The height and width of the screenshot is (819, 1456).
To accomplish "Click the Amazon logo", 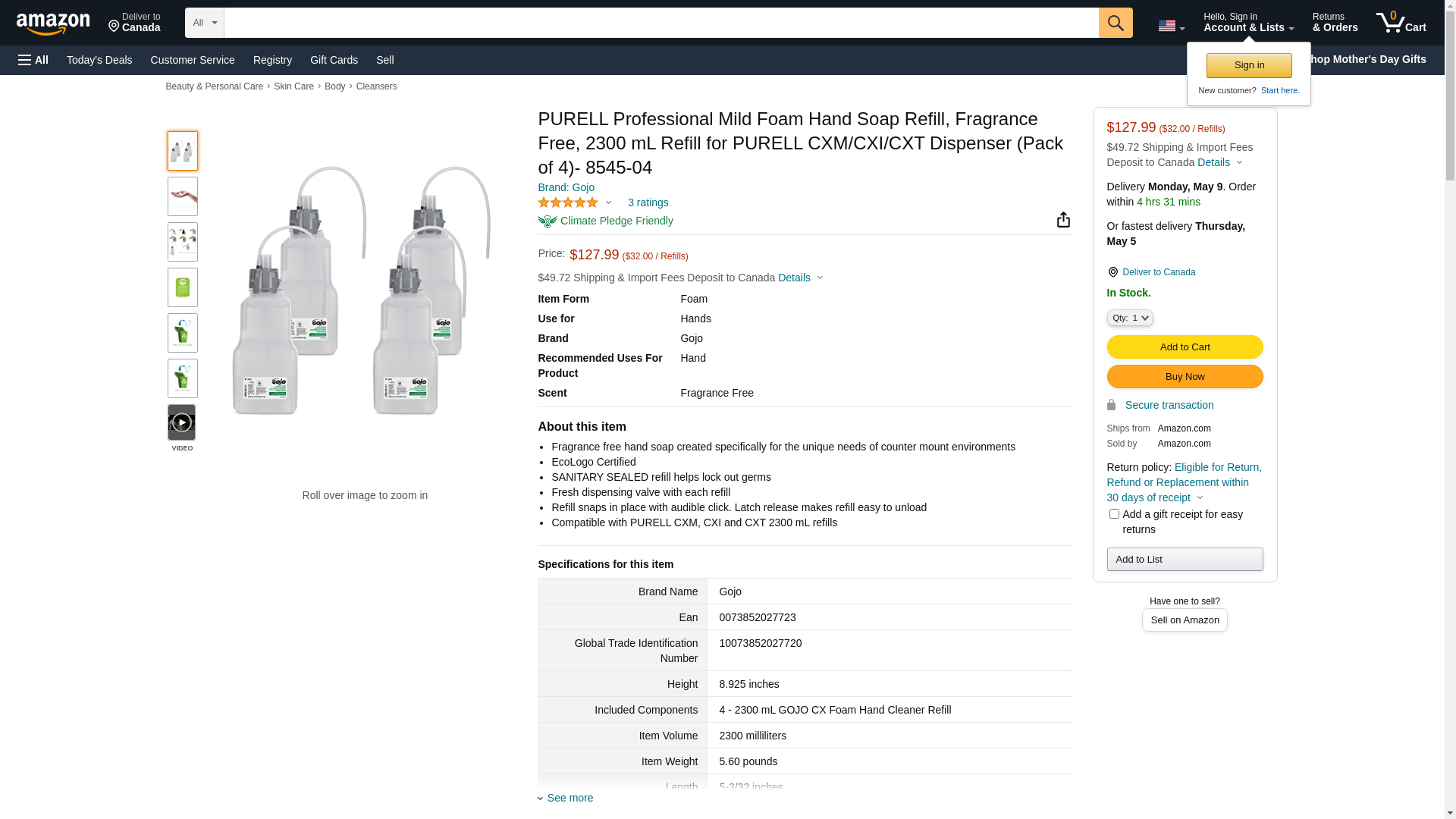I will pyautogui.click(x=53, y=24).
